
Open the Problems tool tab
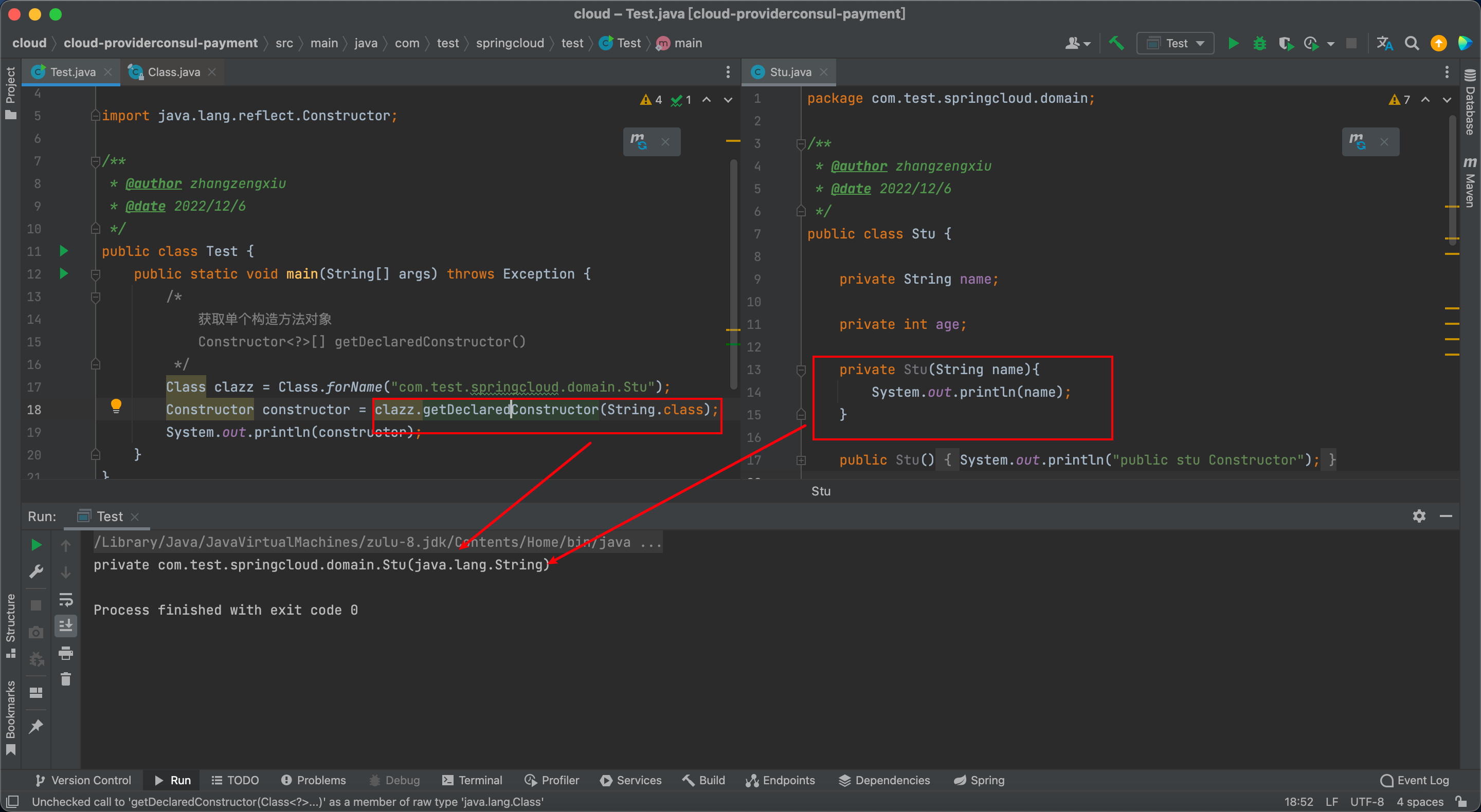click(313, 780)
